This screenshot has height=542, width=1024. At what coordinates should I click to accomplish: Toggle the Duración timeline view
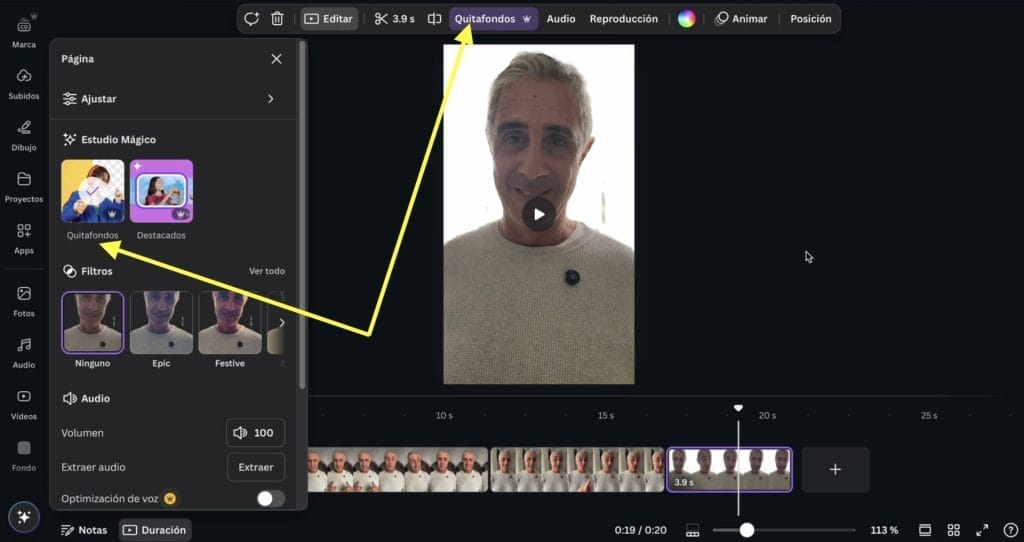(x=155, y=530)
